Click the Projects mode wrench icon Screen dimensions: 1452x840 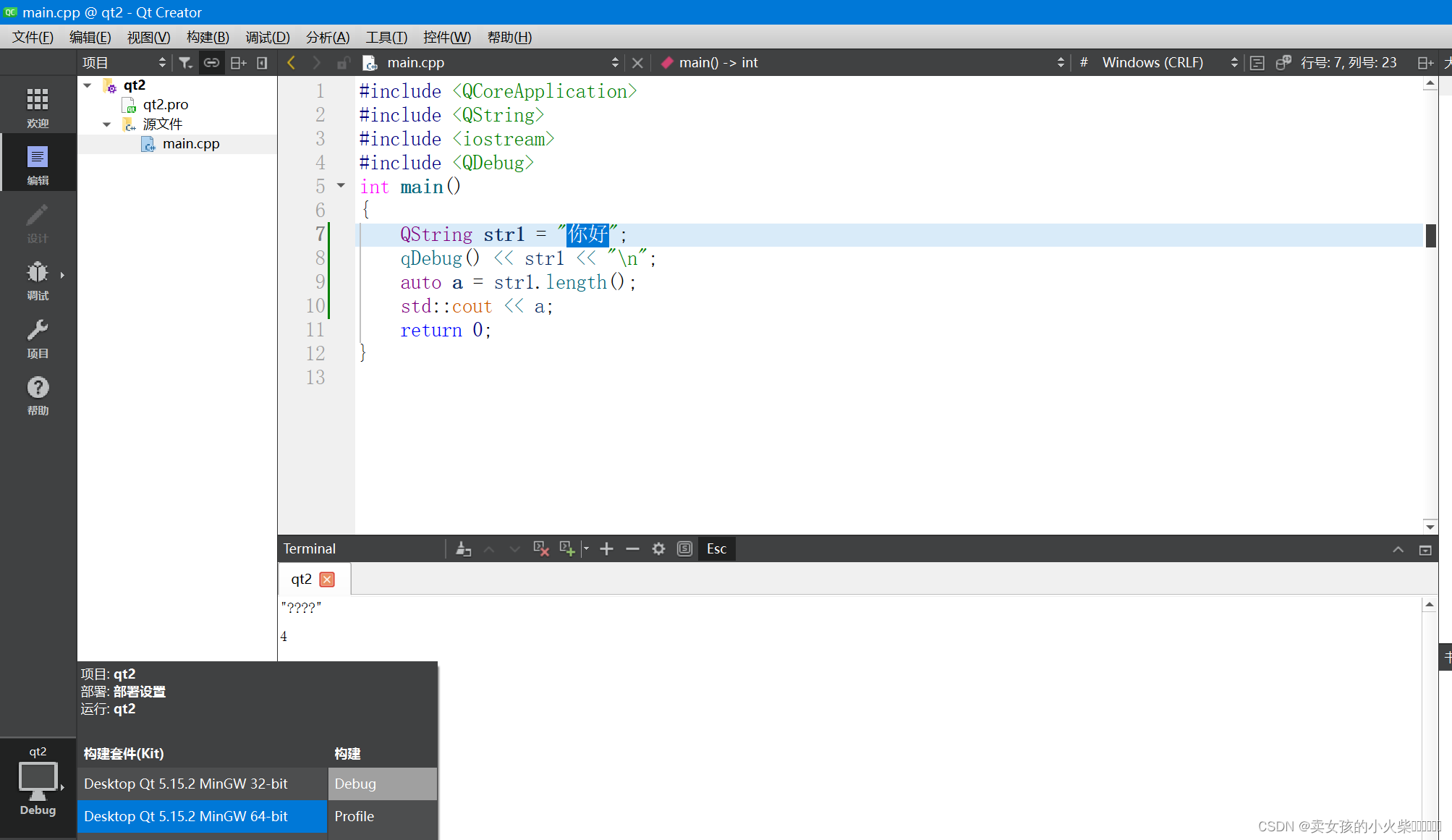coord(38,338)
